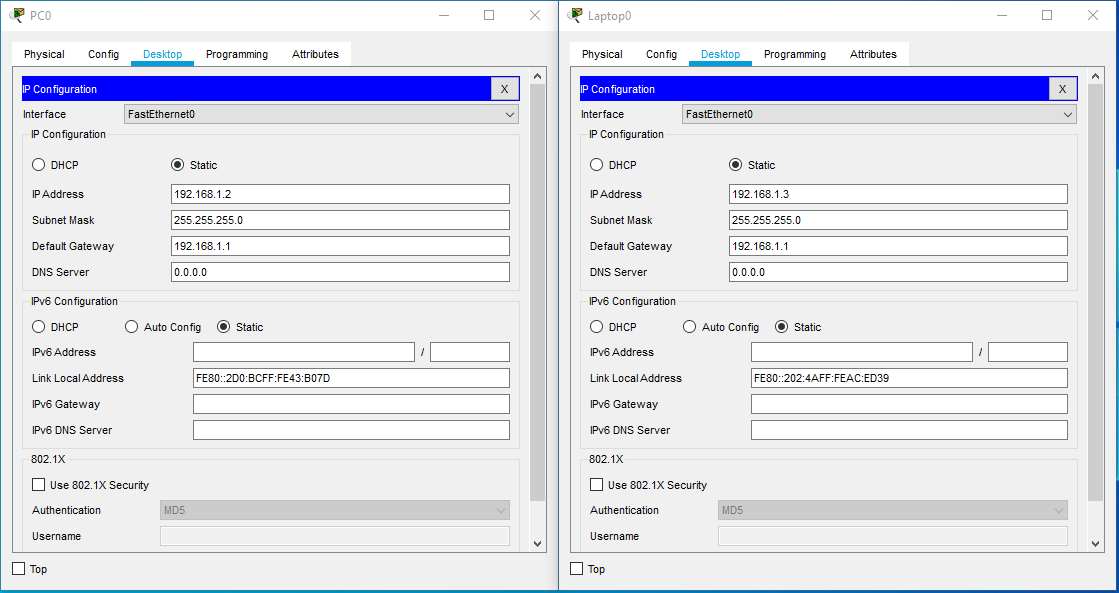Viewport: 1119px width, 593px height.
Task: Enable Use 802.1X Security in Laptop0
Action: click(x=597, y=485)
